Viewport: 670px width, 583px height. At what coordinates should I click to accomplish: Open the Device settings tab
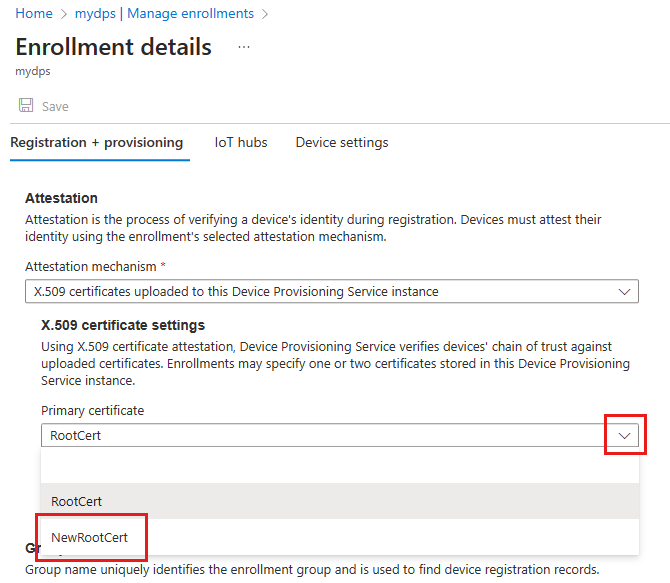coord(342,142)
